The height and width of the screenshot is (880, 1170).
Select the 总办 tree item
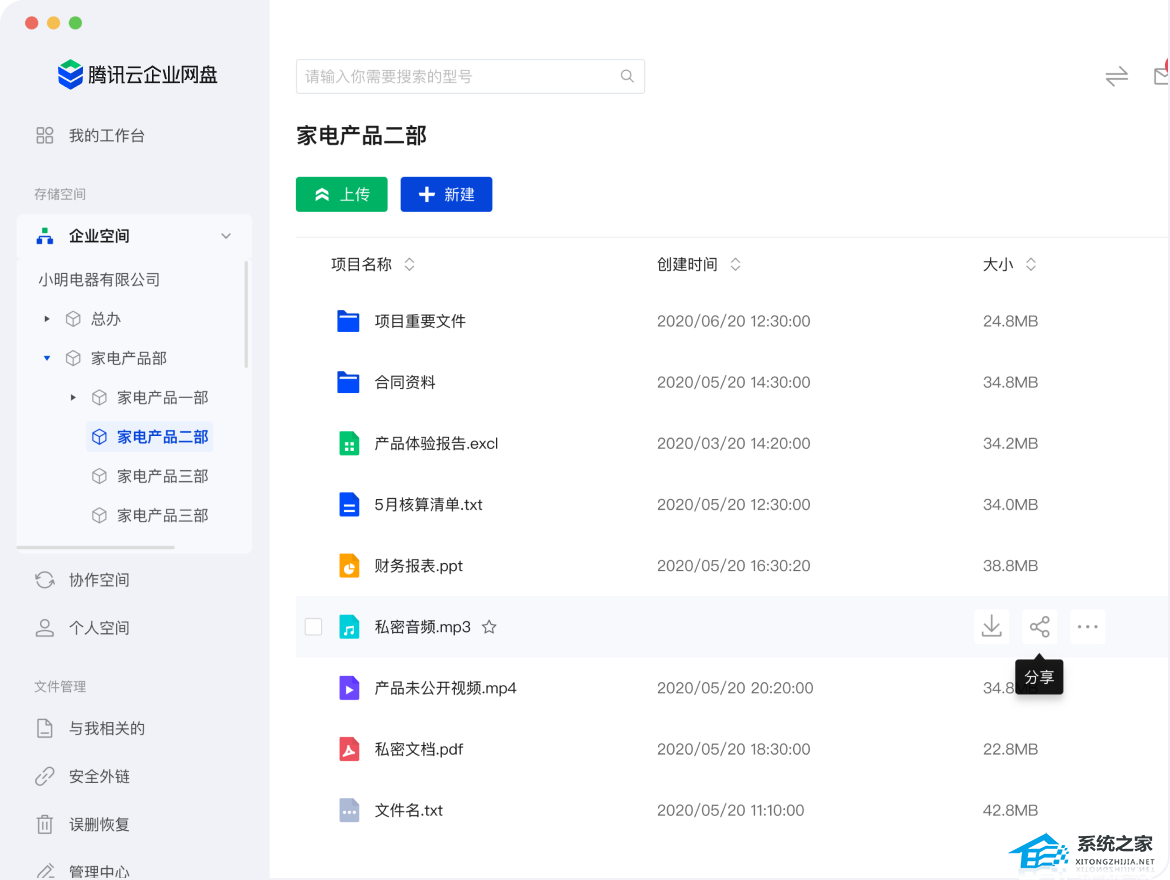tap(105, 319)
